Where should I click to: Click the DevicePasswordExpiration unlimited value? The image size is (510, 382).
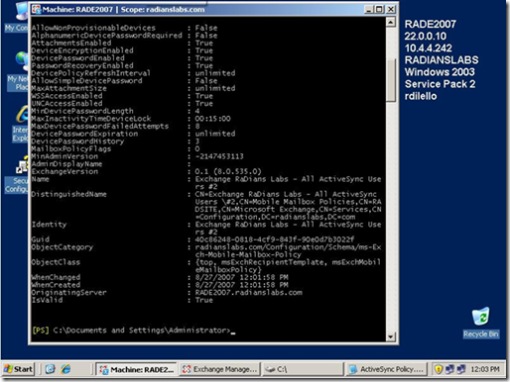(215, 134)
